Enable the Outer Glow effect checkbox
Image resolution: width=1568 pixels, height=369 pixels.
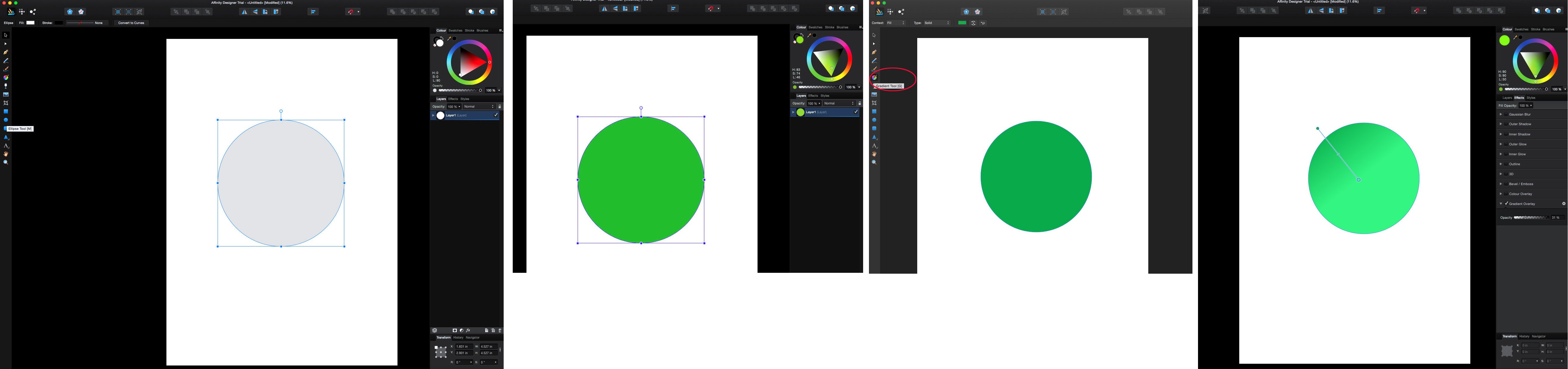point(1506,144)
